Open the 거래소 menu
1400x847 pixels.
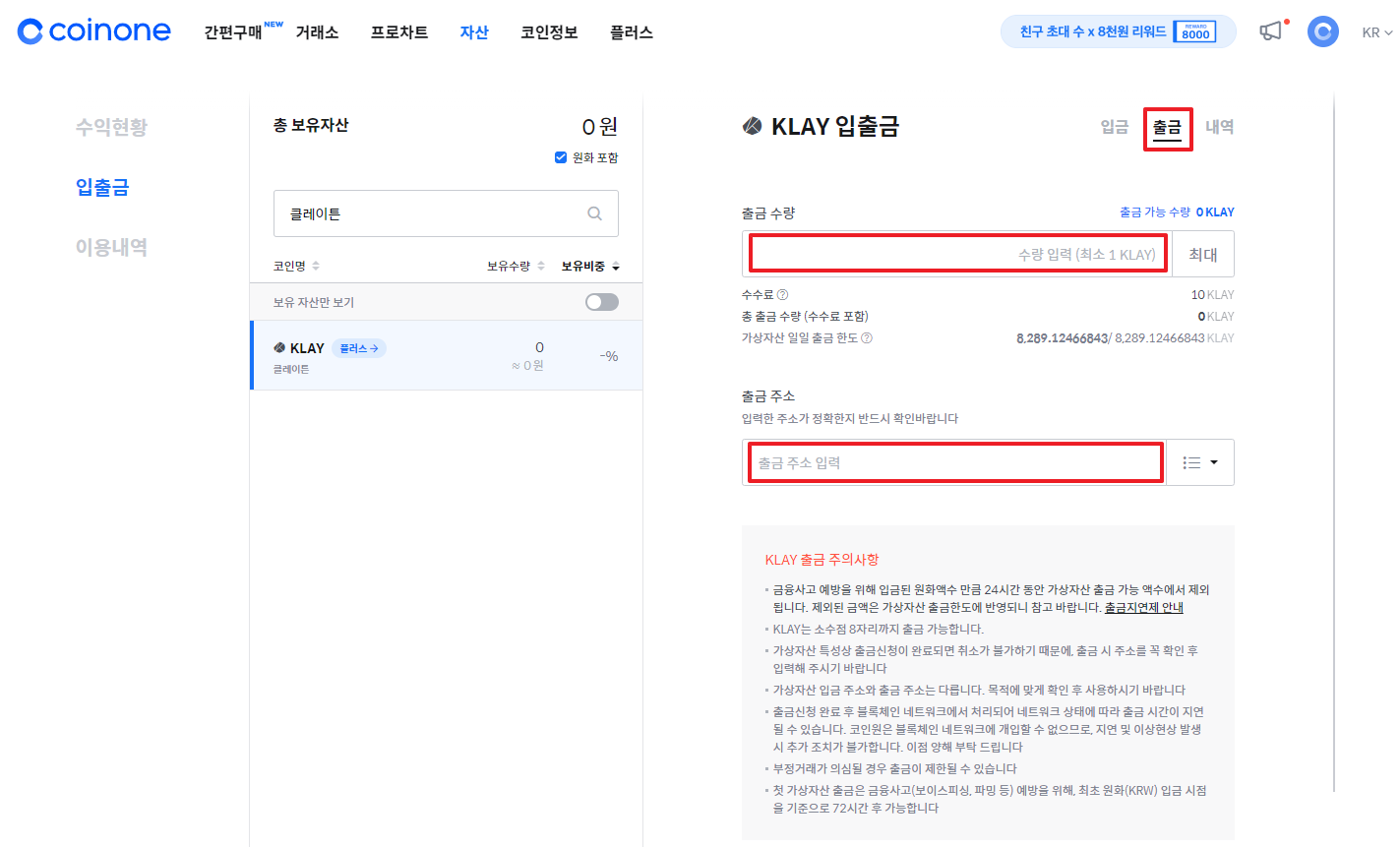(x=317, y=32)
